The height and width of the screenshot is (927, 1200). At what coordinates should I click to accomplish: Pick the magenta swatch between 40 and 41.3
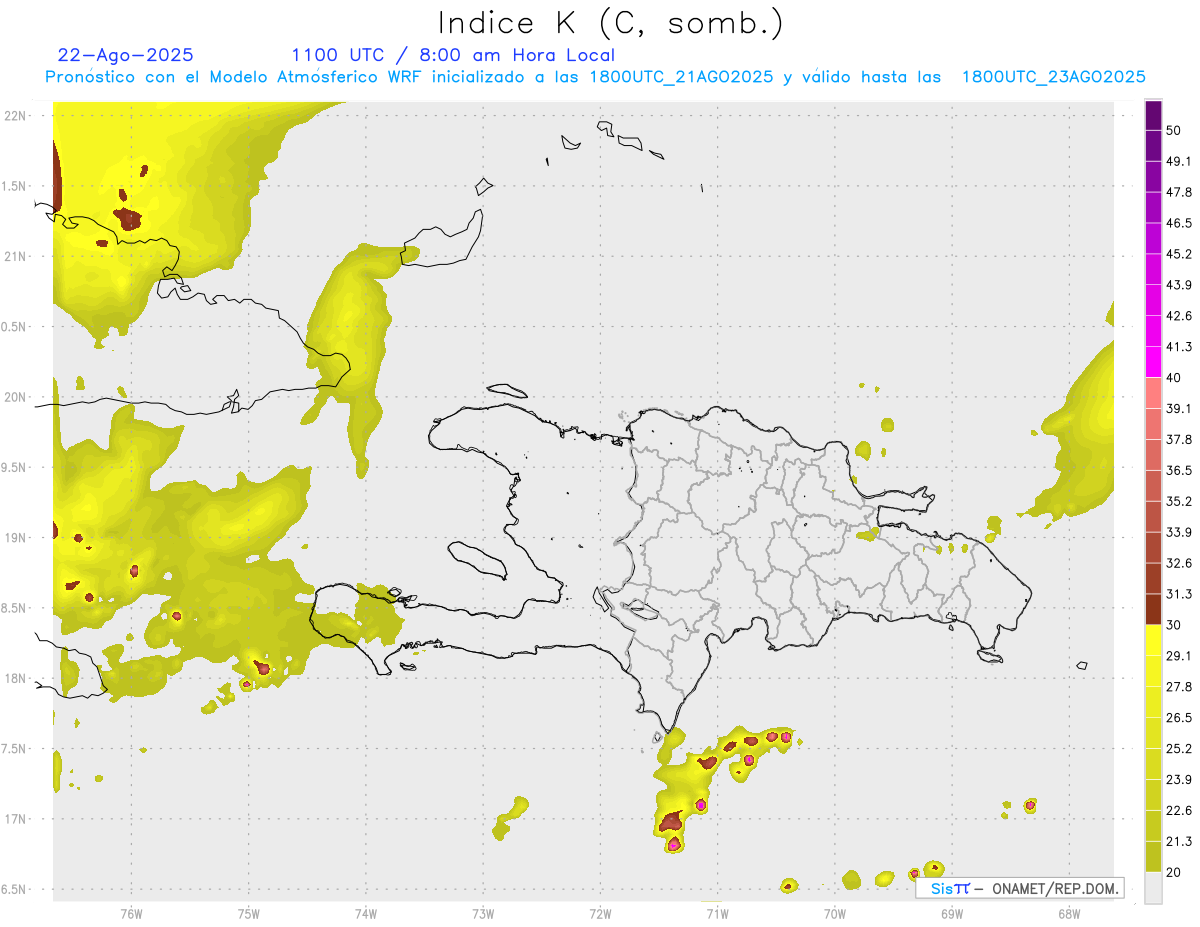coord(1153,362)
